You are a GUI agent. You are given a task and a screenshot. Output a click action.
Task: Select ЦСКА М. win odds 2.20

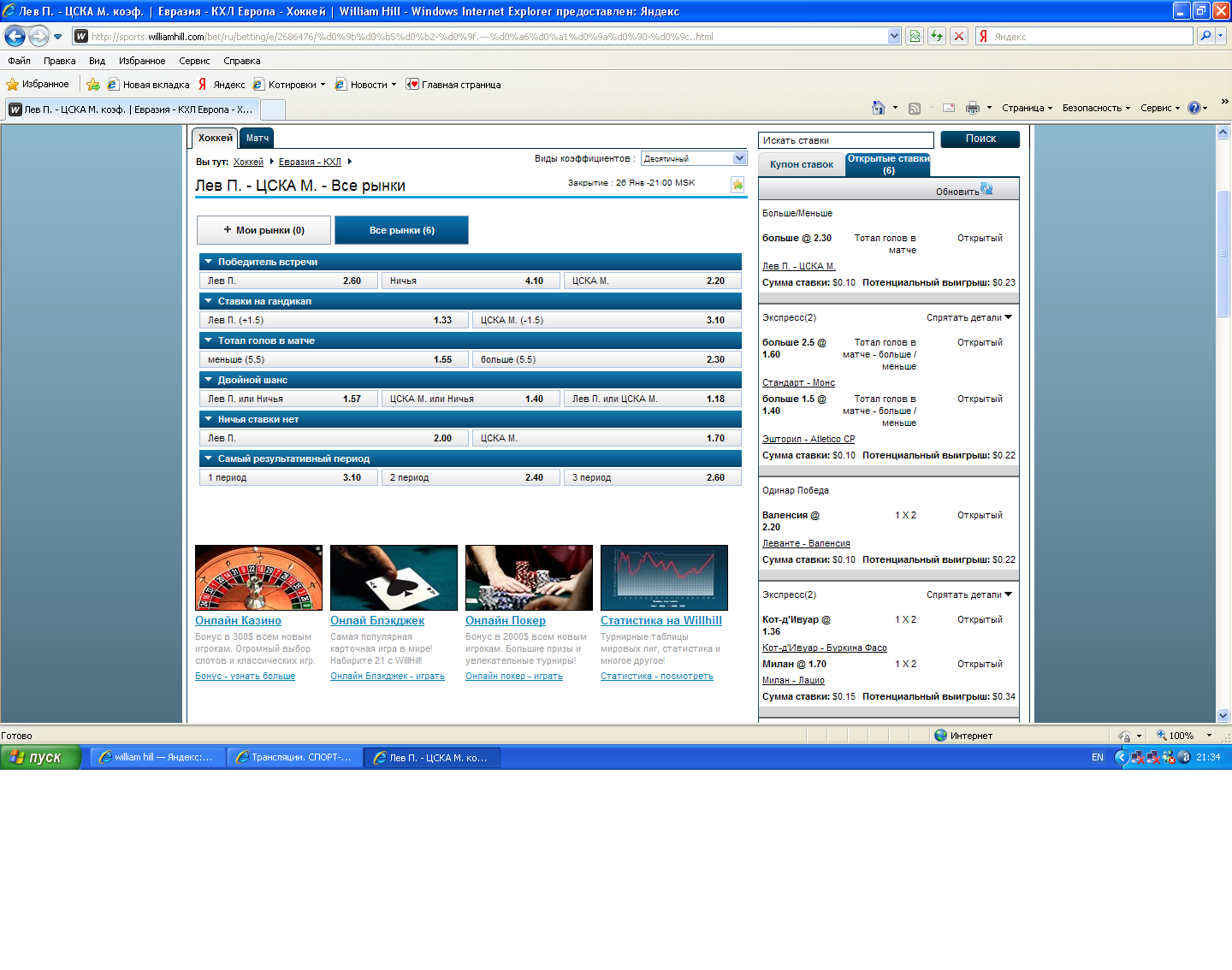pos(652,281)
